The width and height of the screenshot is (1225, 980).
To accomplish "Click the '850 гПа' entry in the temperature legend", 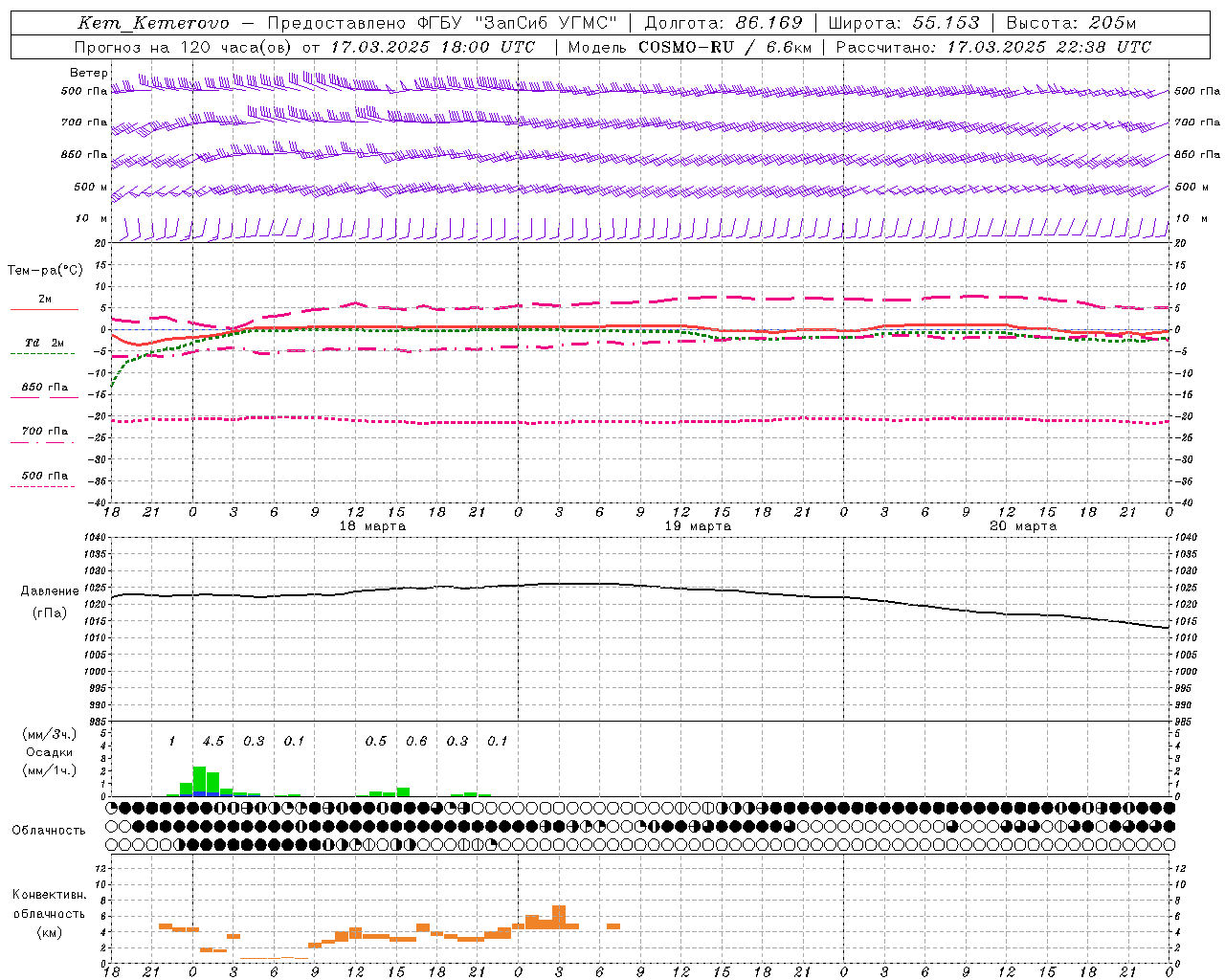I will (44, 388).
